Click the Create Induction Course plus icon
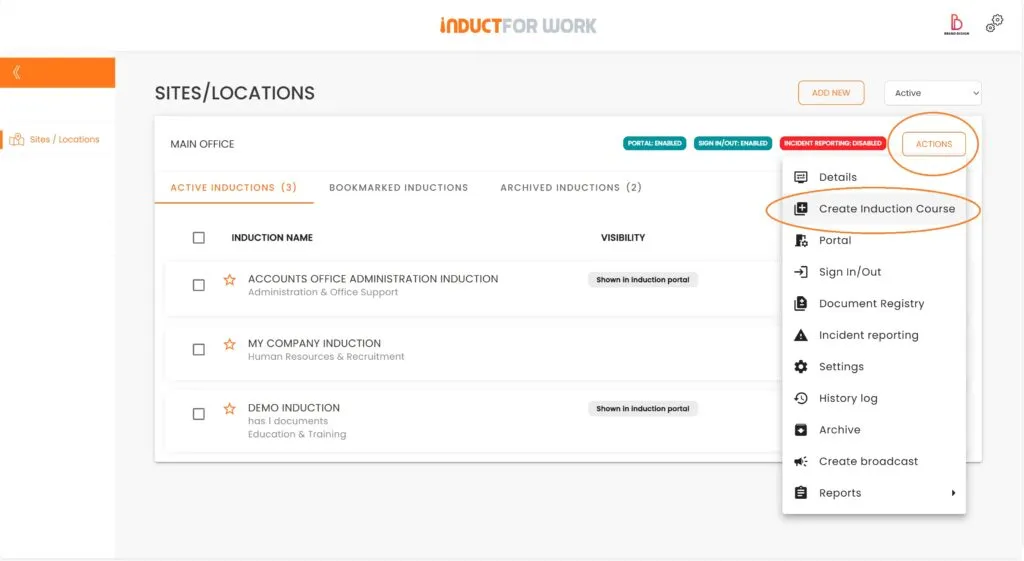This screenshot has height=561, width=1024. pyautogui.click(x=801, y=209)
